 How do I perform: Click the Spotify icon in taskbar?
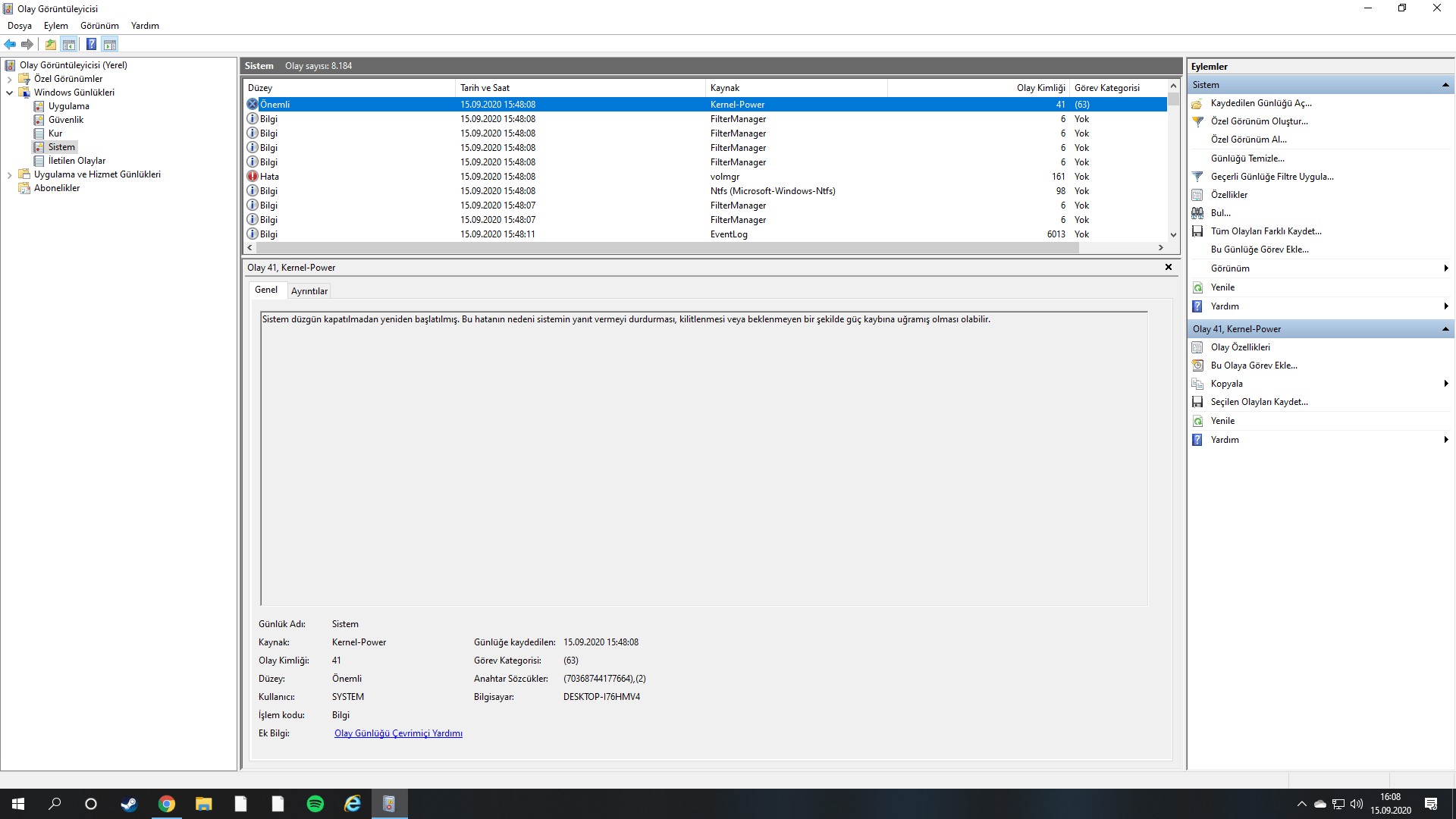pyautogui.click(x=315, y=804)
